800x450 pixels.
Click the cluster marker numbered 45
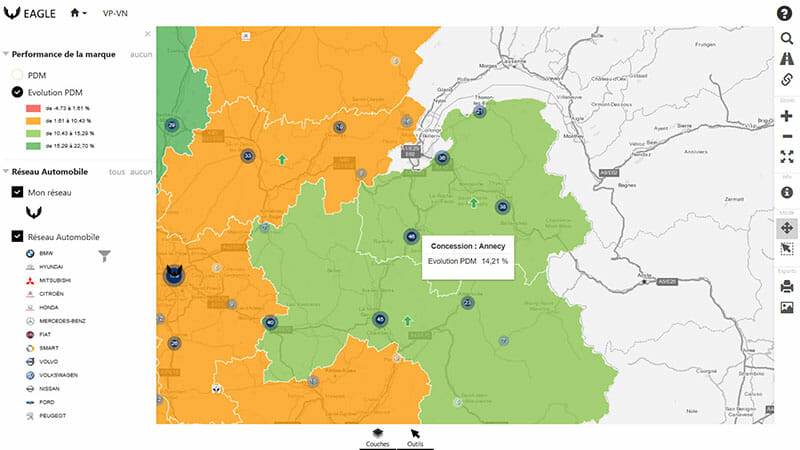coord(380,319)
